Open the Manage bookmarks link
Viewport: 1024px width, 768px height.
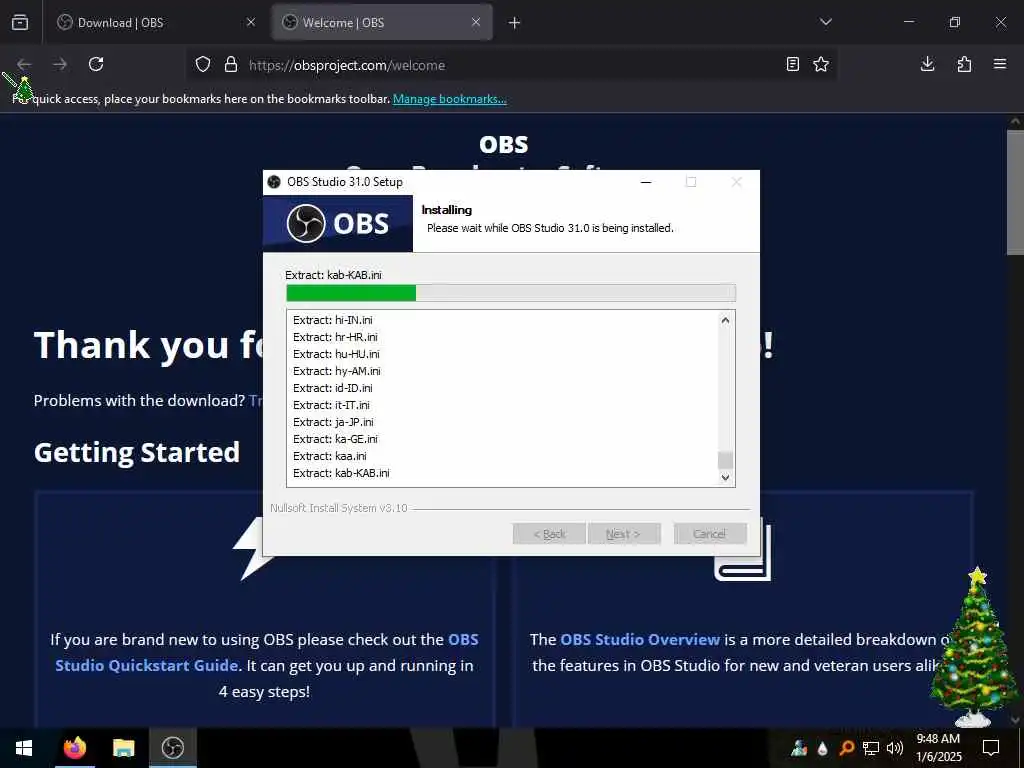click(449, 99)
